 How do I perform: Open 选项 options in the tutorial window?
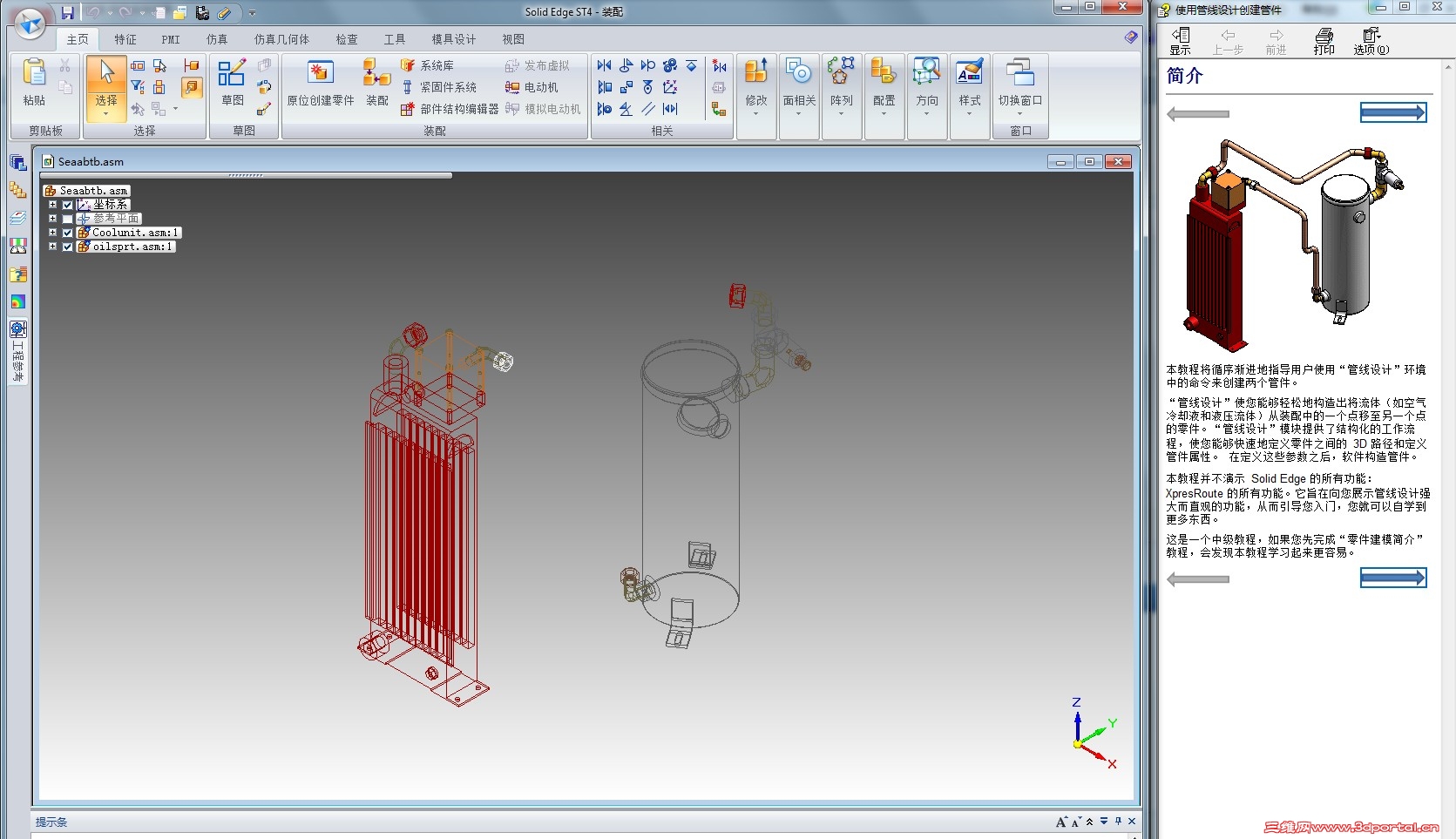(1371, 41)
